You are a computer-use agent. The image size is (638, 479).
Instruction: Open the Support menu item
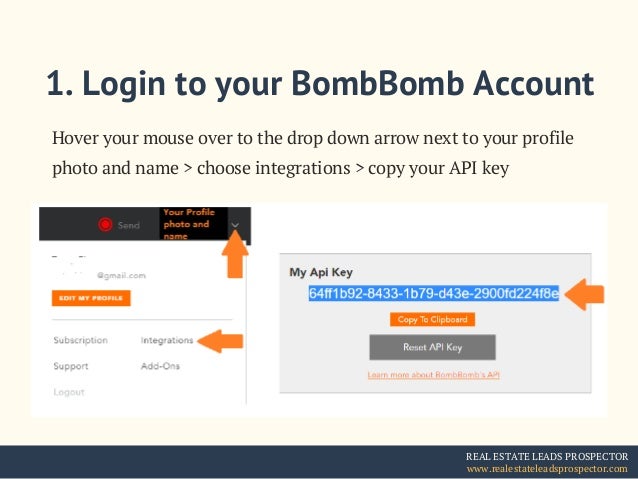71,366
